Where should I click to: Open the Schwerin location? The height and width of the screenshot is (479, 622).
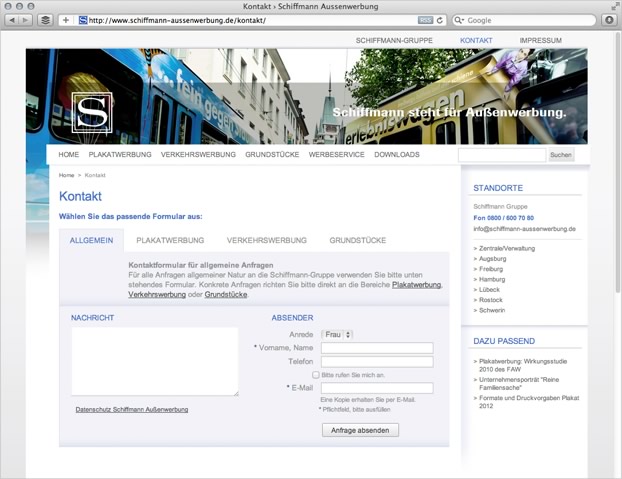pyautogui.click(x=492, y=310)
